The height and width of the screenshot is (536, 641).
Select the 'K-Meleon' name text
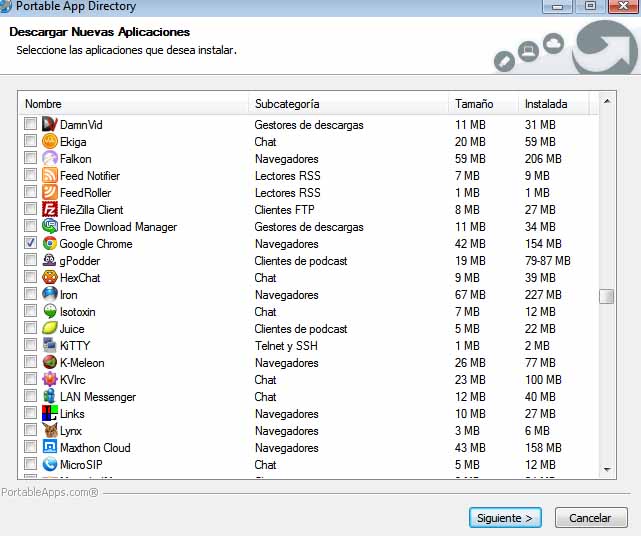click(82, 363)
